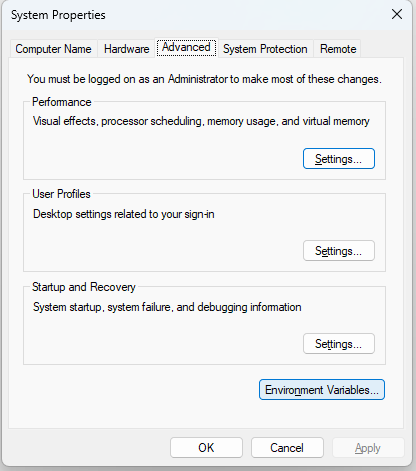Open Startup and Recovery Settings
The image size is (416, 471).
click(x=339, y=344)
